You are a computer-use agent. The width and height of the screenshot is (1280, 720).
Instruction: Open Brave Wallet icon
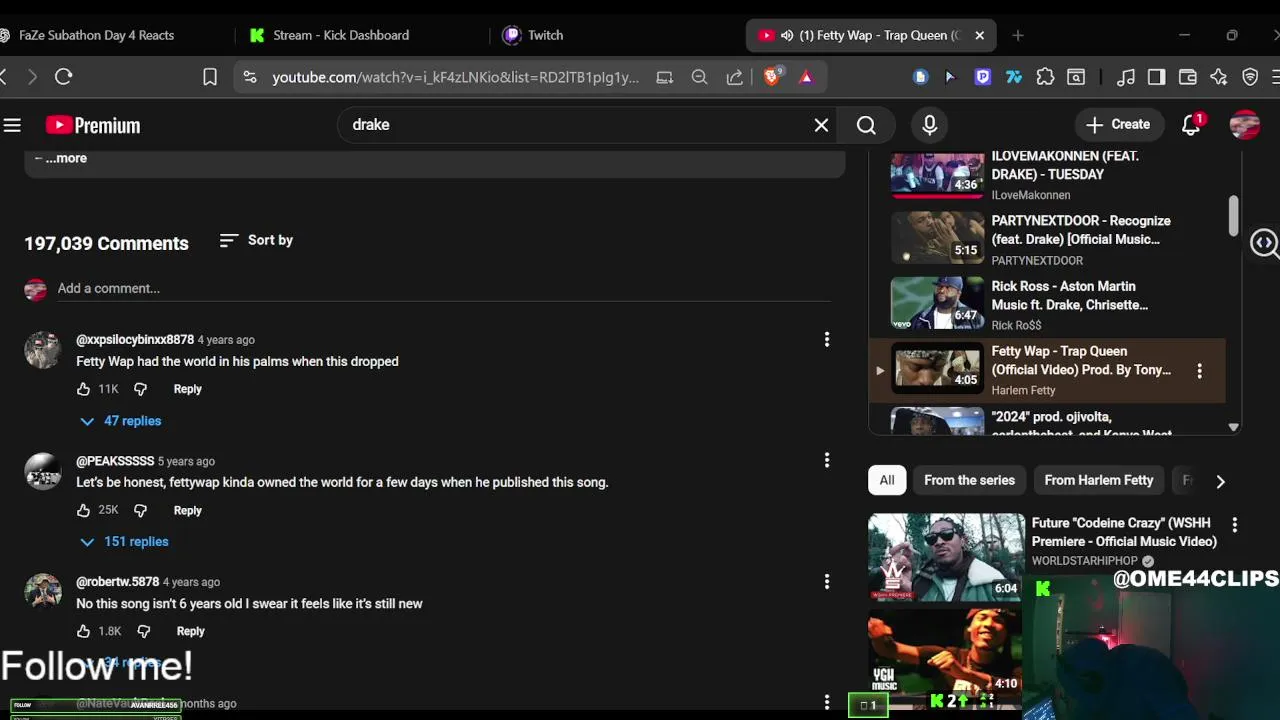tap(1188, 77)
